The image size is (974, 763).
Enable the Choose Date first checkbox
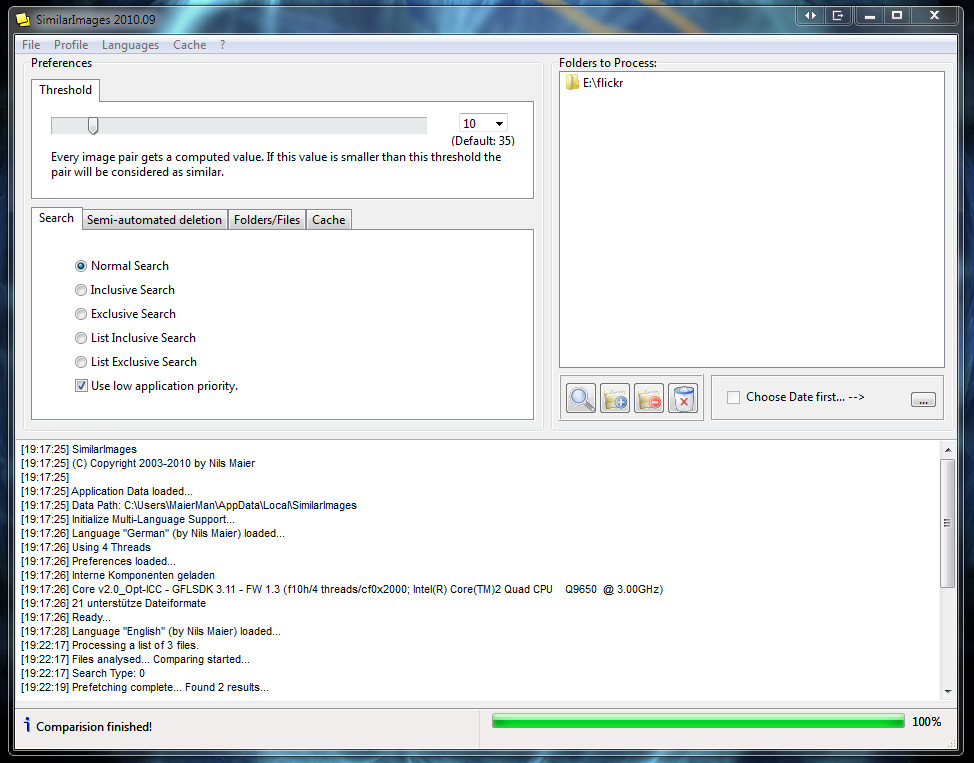[x=734, y=397]
